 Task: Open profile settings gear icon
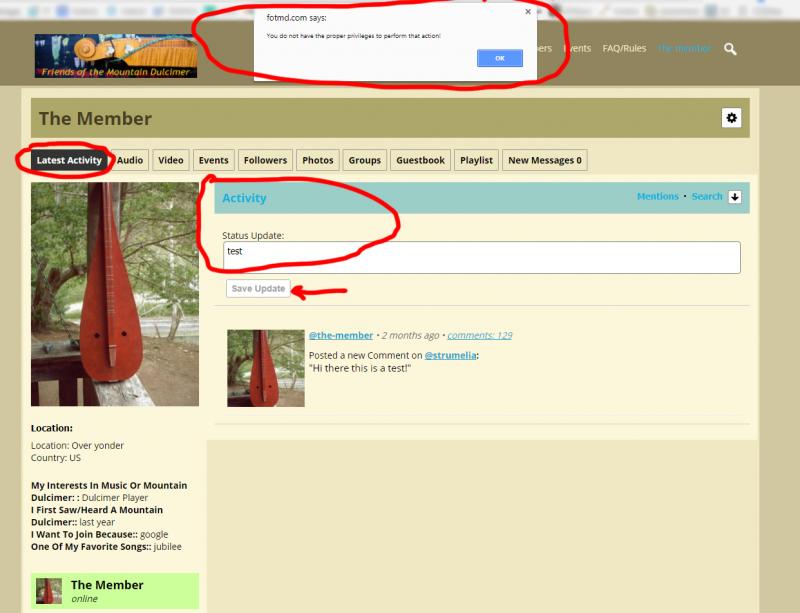point(731,118)
